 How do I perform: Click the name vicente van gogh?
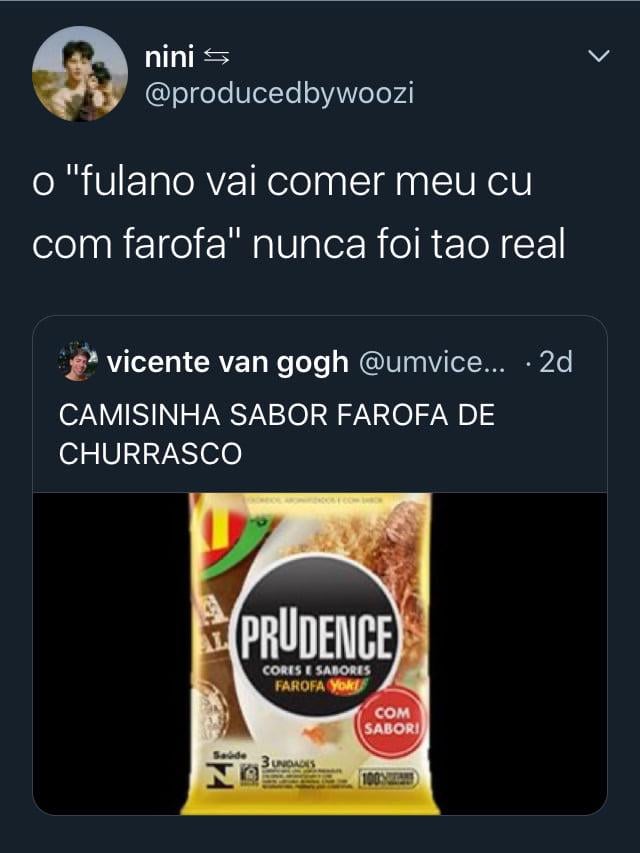227,362
